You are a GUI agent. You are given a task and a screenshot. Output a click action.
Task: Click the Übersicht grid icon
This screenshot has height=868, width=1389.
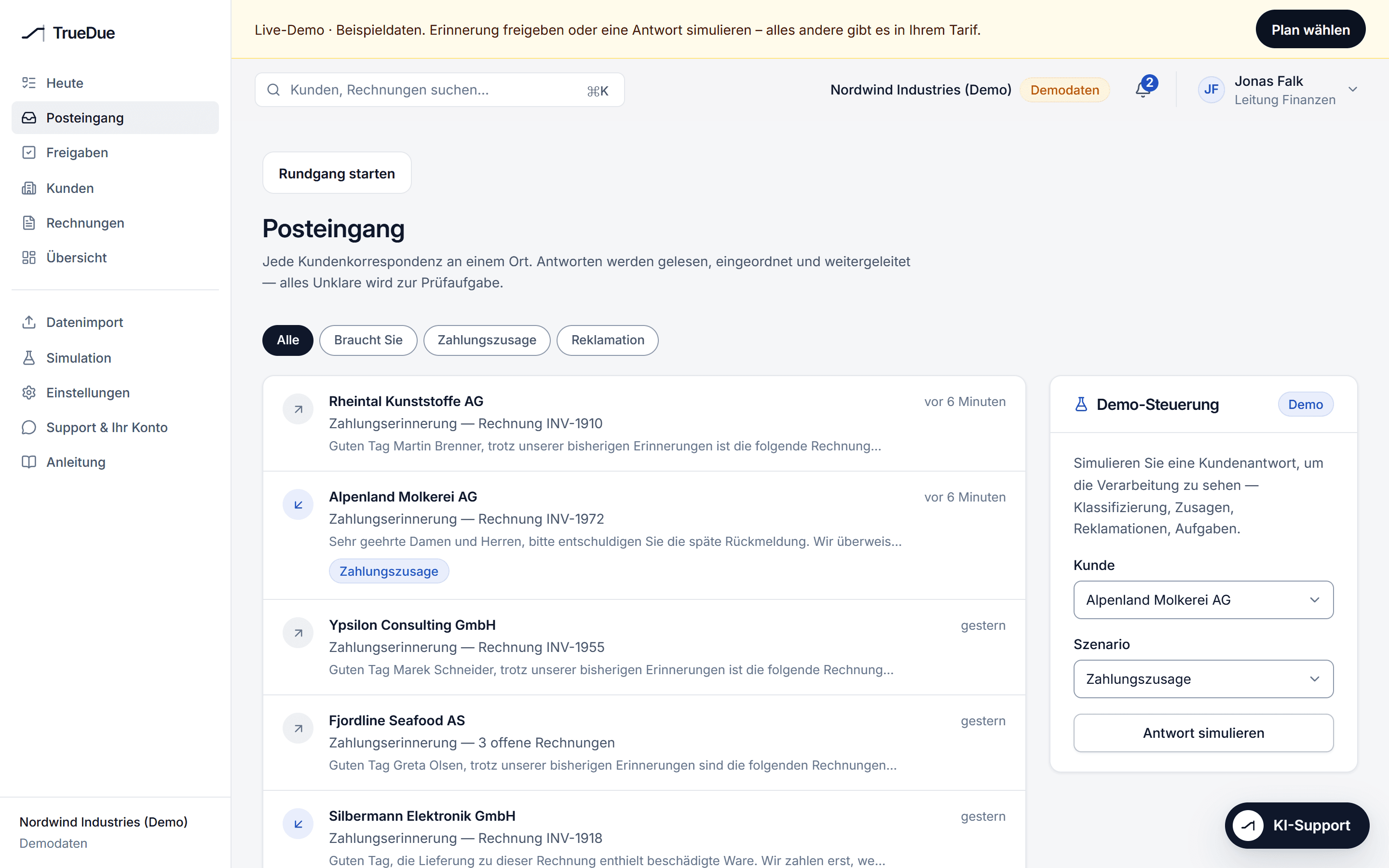[x=29, y=257]
